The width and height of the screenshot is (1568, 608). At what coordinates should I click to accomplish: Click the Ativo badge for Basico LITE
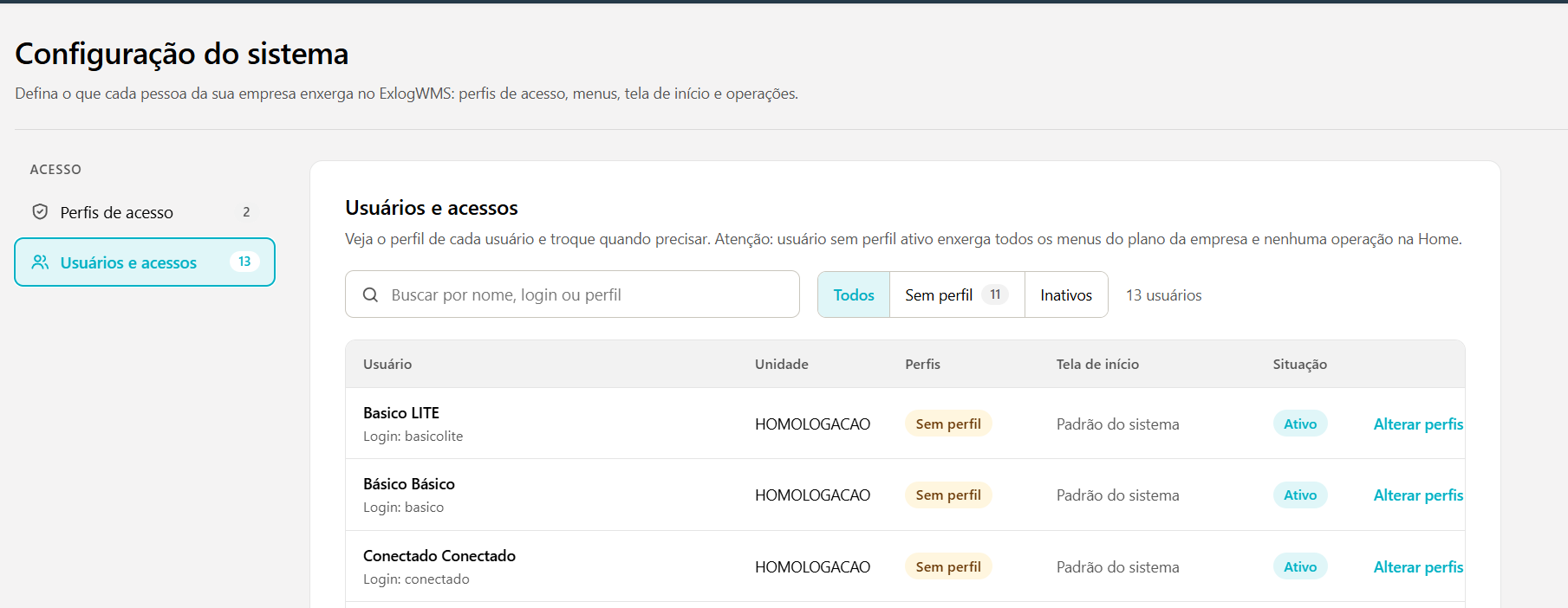pyautogui.click(x=1300, y=424)
